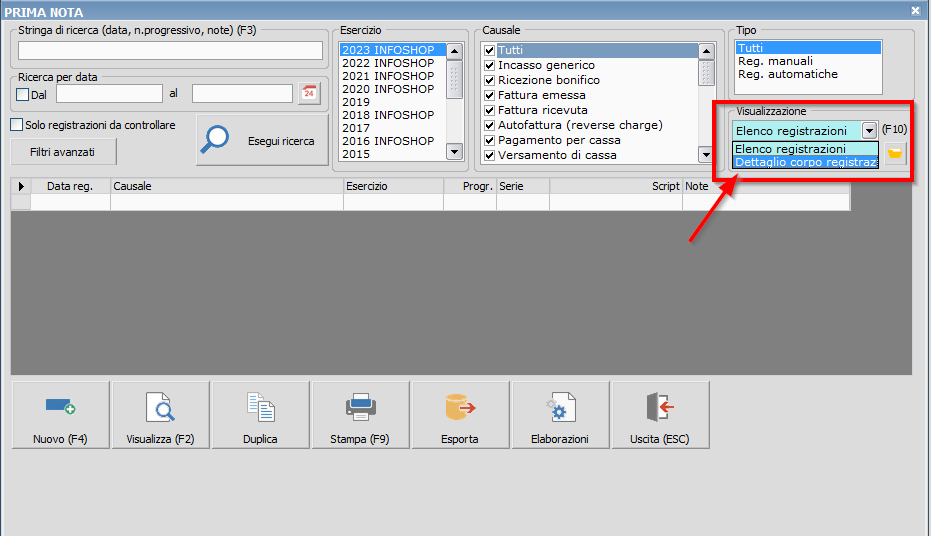Click the 'al' end date field
Image resolution: width=931 pixels, height=536 pixels.
[x=242, y=94]
